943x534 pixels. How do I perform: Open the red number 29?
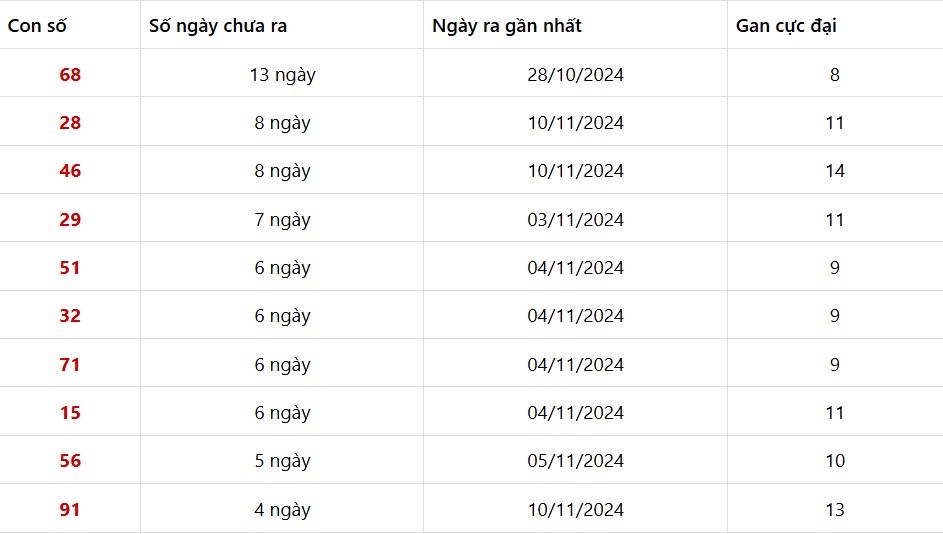(x=70, y=220)
